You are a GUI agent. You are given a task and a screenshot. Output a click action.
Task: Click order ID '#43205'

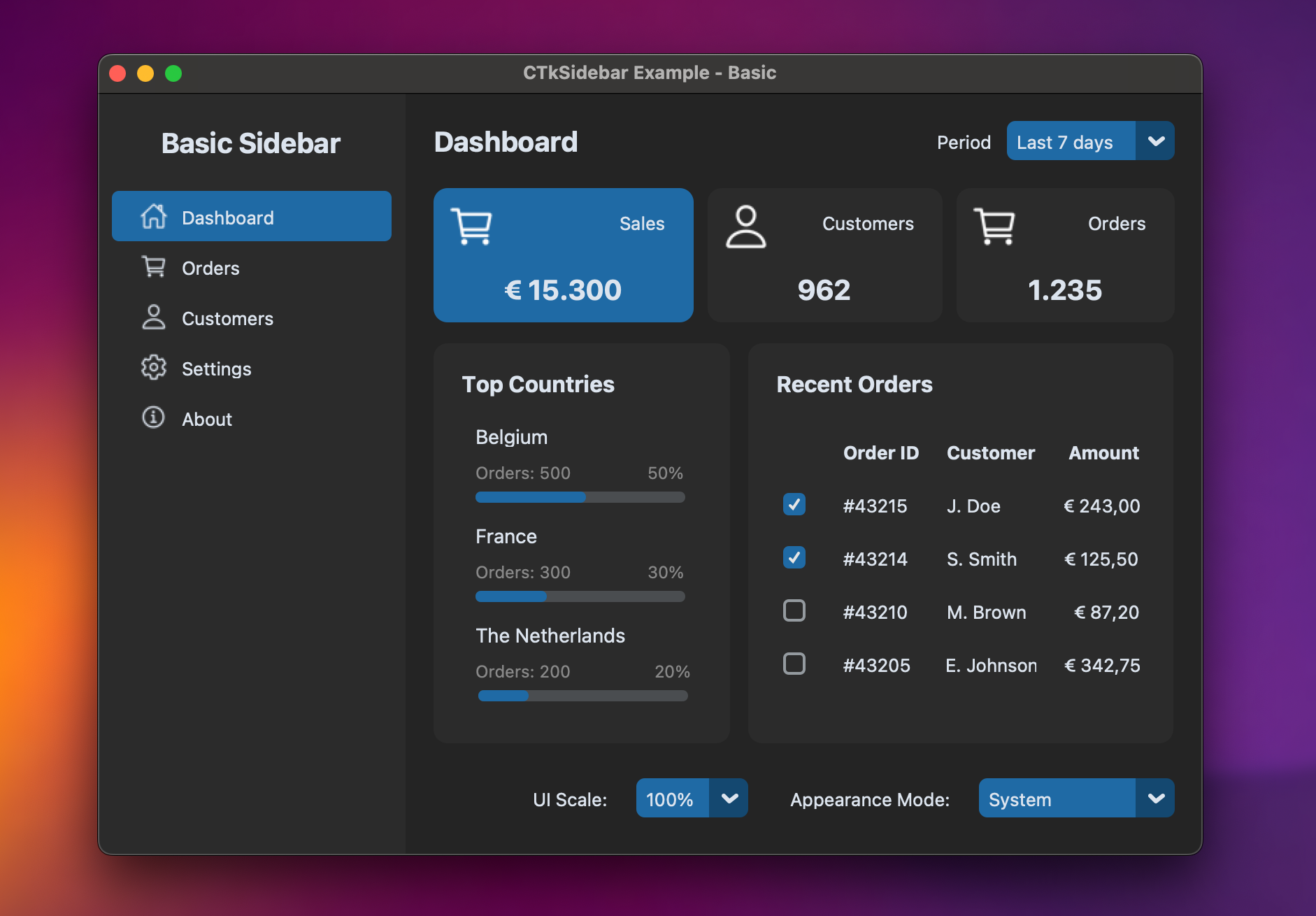[x=876, y=665]
